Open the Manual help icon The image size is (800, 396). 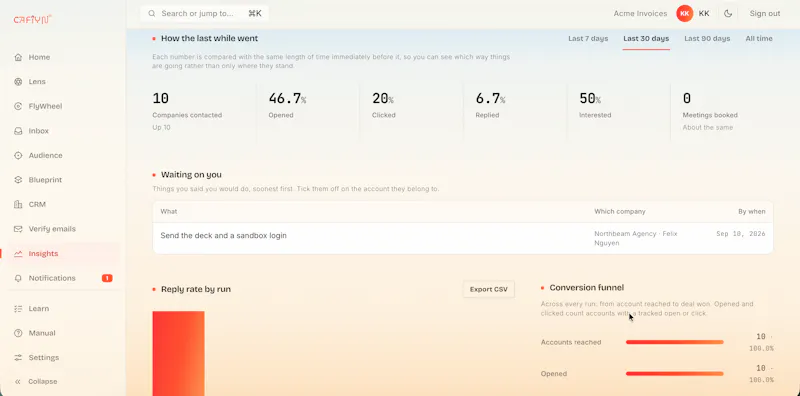click(x=18, y=333)
